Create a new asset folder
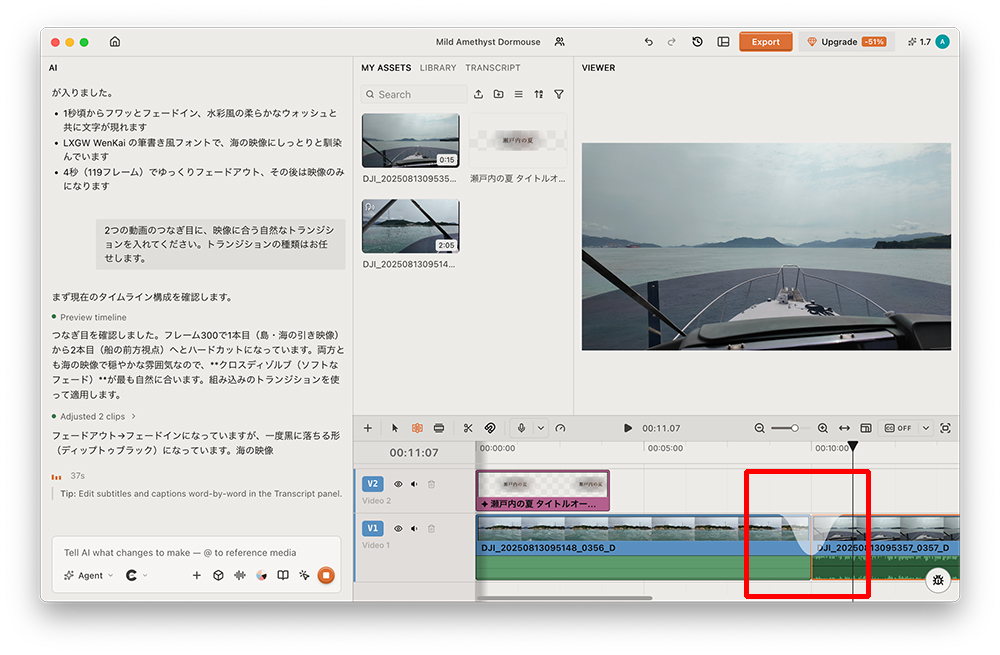The image size is (1000, 655). coord(499,94)
